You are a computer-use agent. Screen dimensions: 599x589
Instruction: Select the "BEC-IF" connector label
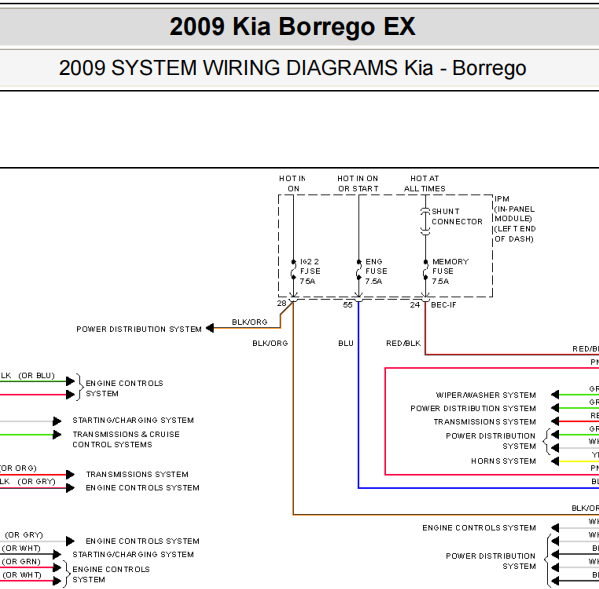pos(444,305)
